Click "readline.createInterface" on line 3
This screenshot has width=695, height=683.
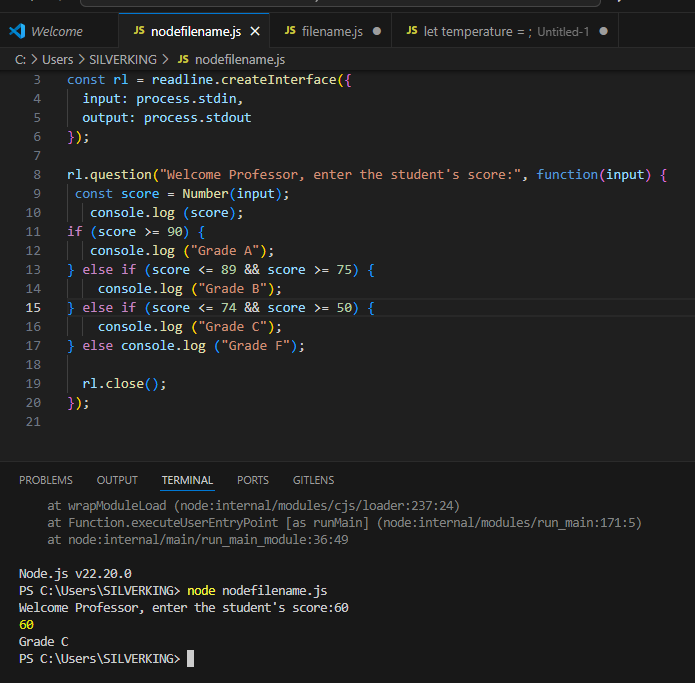pyautogui.click(x=244, y=80)
